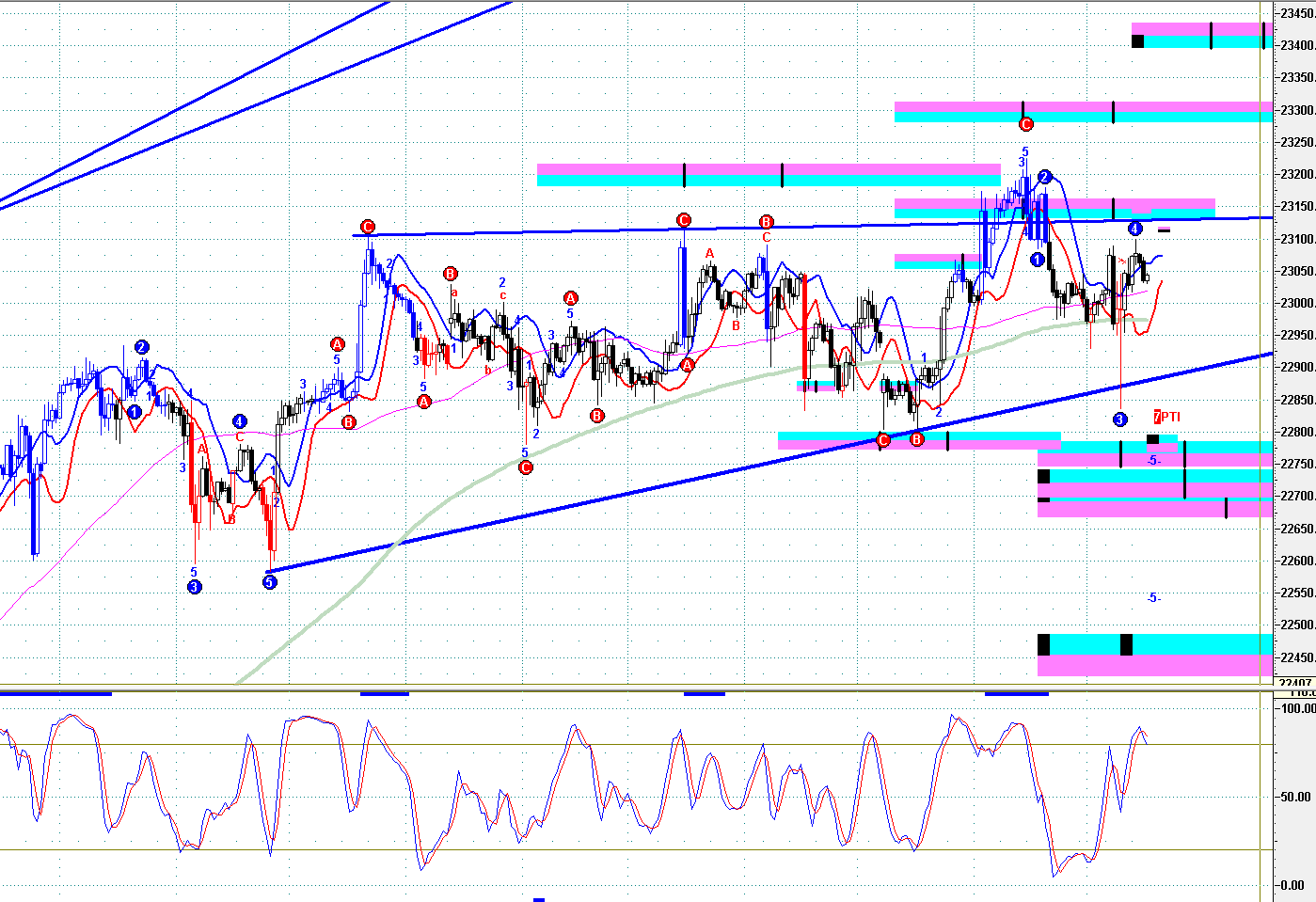Select the red circled C left of the lower-trendline B
This screenshot has height=902, width=1316.
click(883, 440)
